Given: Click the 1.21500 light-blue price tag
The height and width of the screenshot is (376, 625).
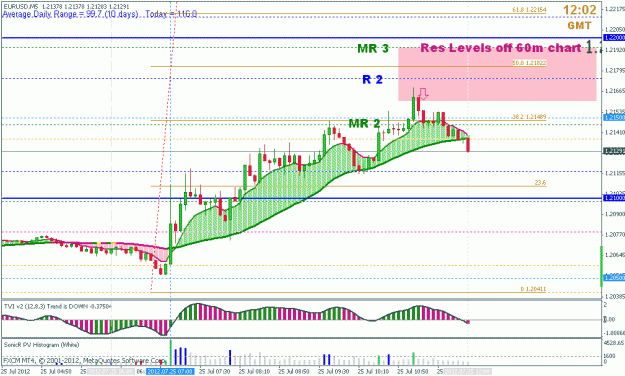Looking at the screenshot, I should click(614, 118).
